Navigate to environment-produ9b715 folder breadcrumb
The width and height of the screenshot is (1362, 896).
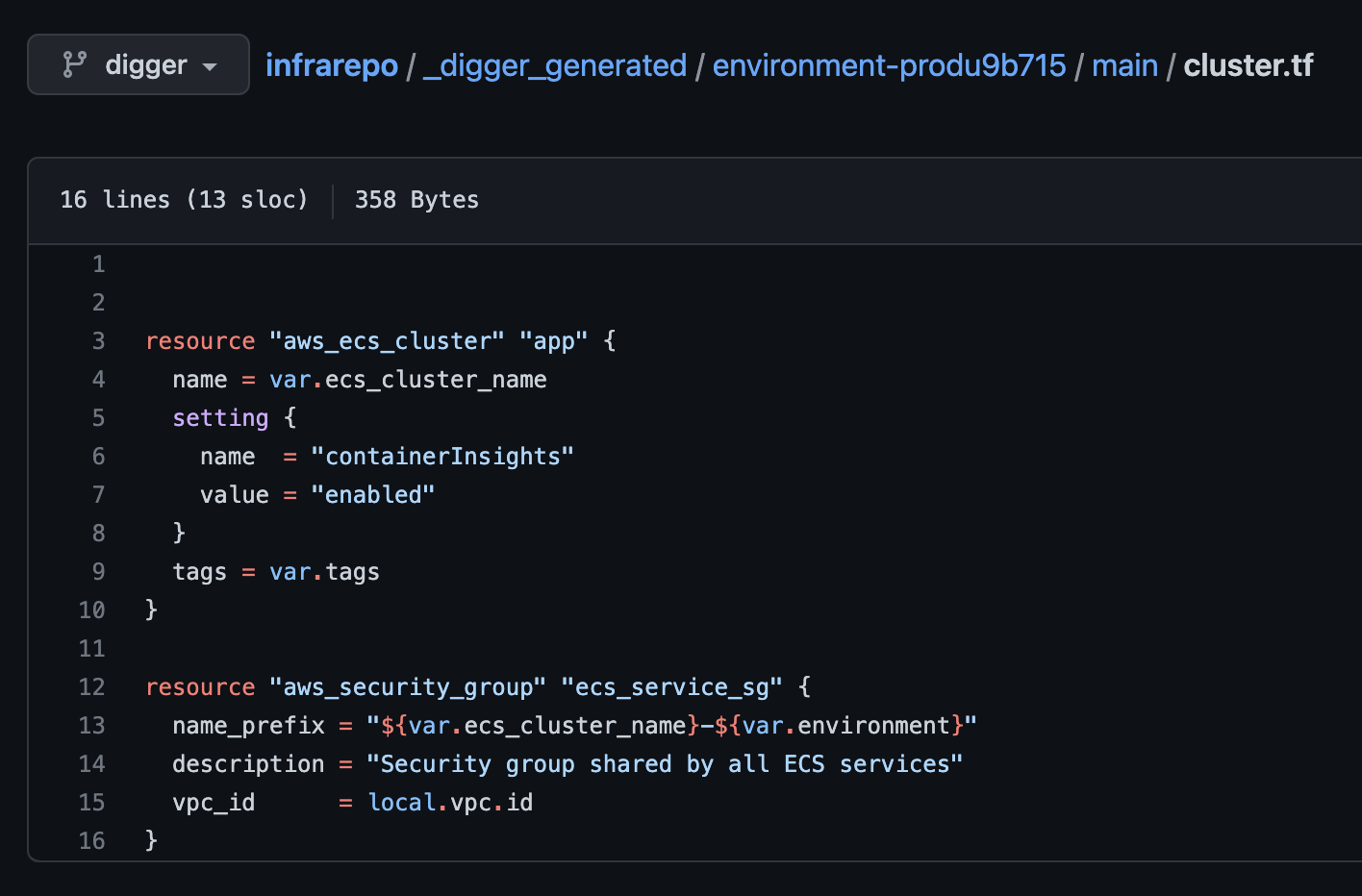point(889,65)
